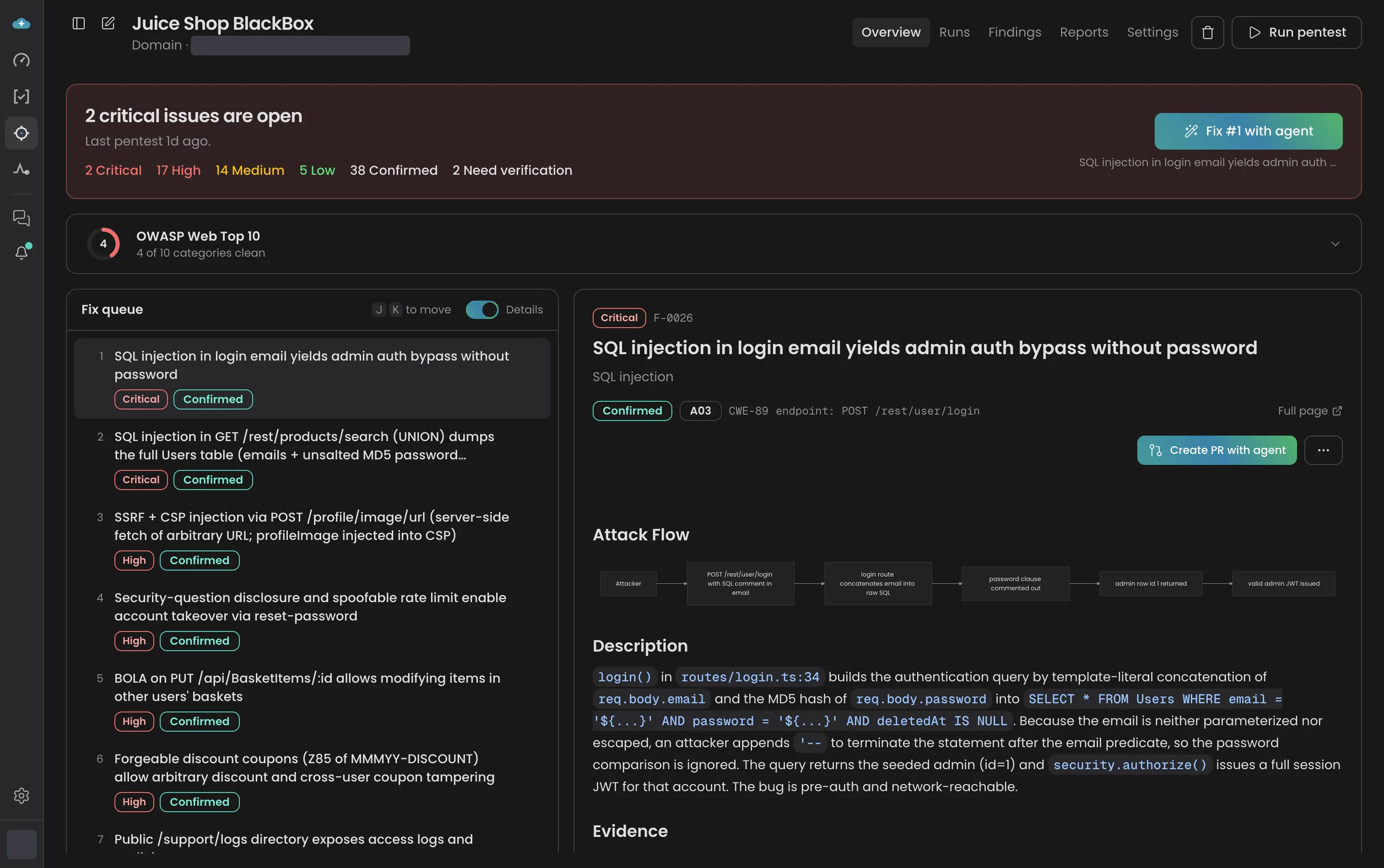
Task: Open the activity graph icon in sidebar
Action: point(21,169)
